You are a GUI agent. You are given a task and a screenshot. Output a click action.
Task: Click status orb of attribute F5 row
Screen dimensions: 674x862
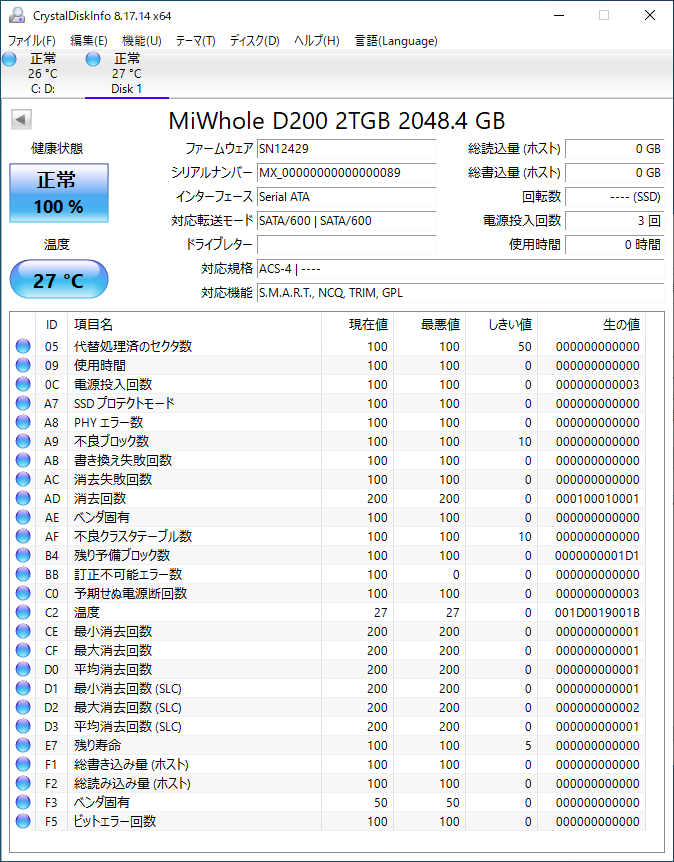coord(23,821)
